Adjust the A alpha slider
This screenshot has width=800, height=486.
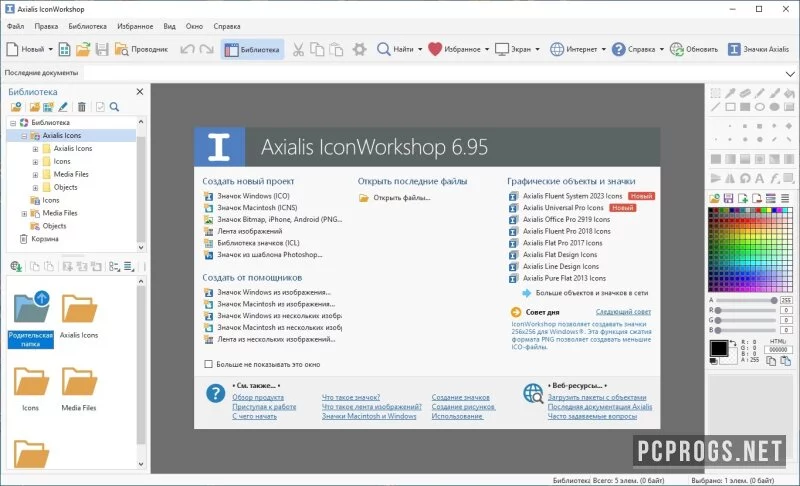click(x=746, y=300)
